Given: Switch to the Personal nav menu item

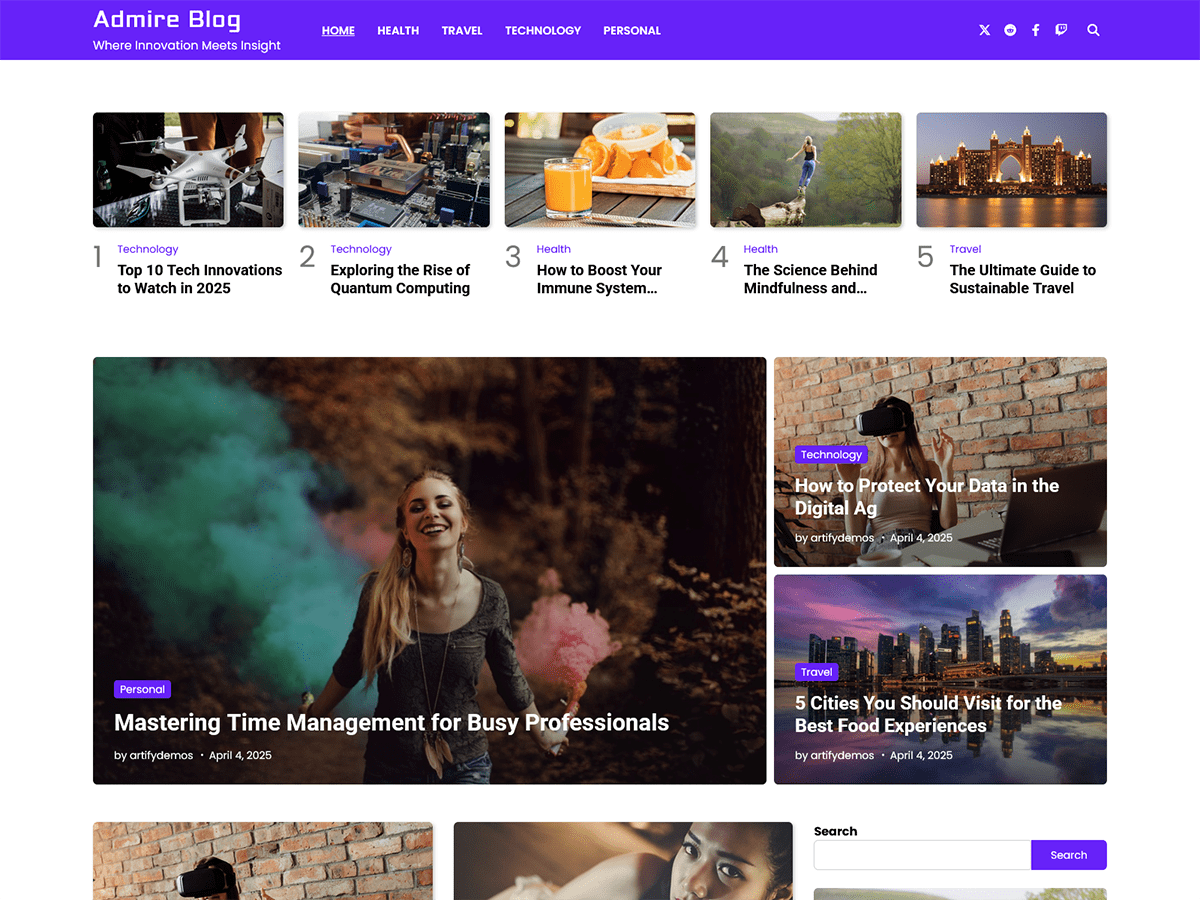Looking at the screenshot, I should (631, 31).
